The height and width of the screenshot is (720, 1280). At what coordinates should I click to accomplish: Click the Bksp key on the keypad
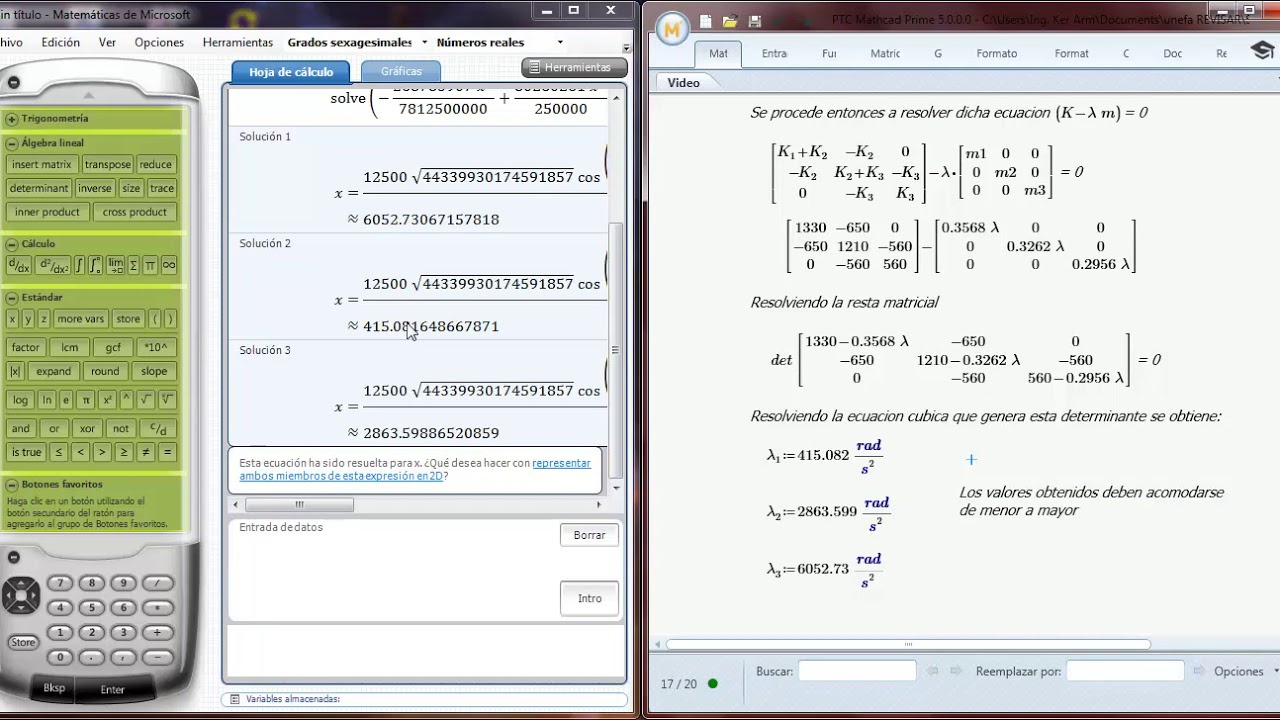click(x=54, y=688)
